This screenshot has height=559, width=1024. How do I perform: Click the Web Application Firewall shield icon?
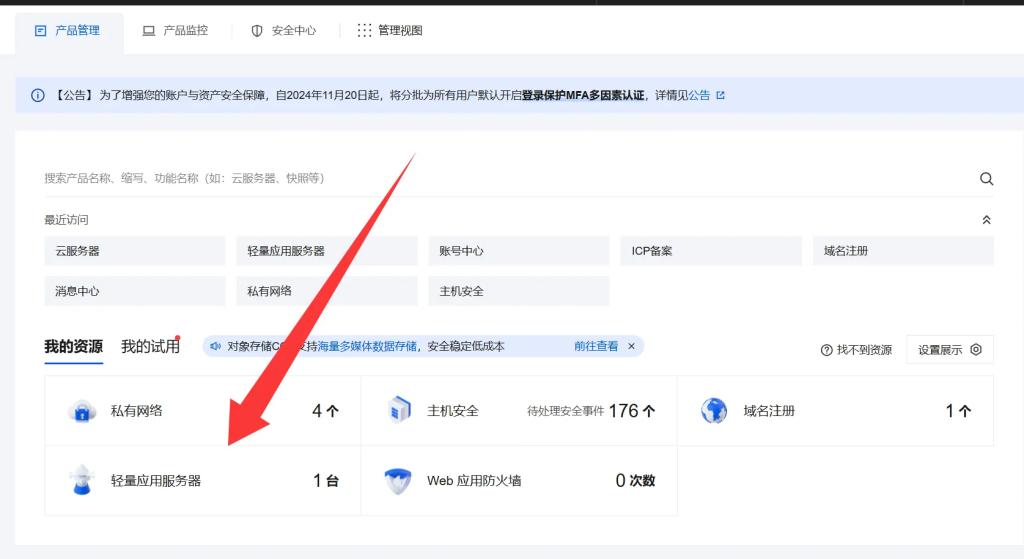397,481
